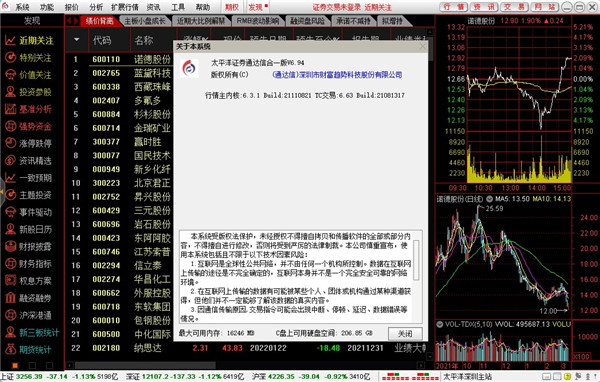This screenshot has width=600, height=382.
Task: Open the 扩展行情 menu
Action: [125, 7]
